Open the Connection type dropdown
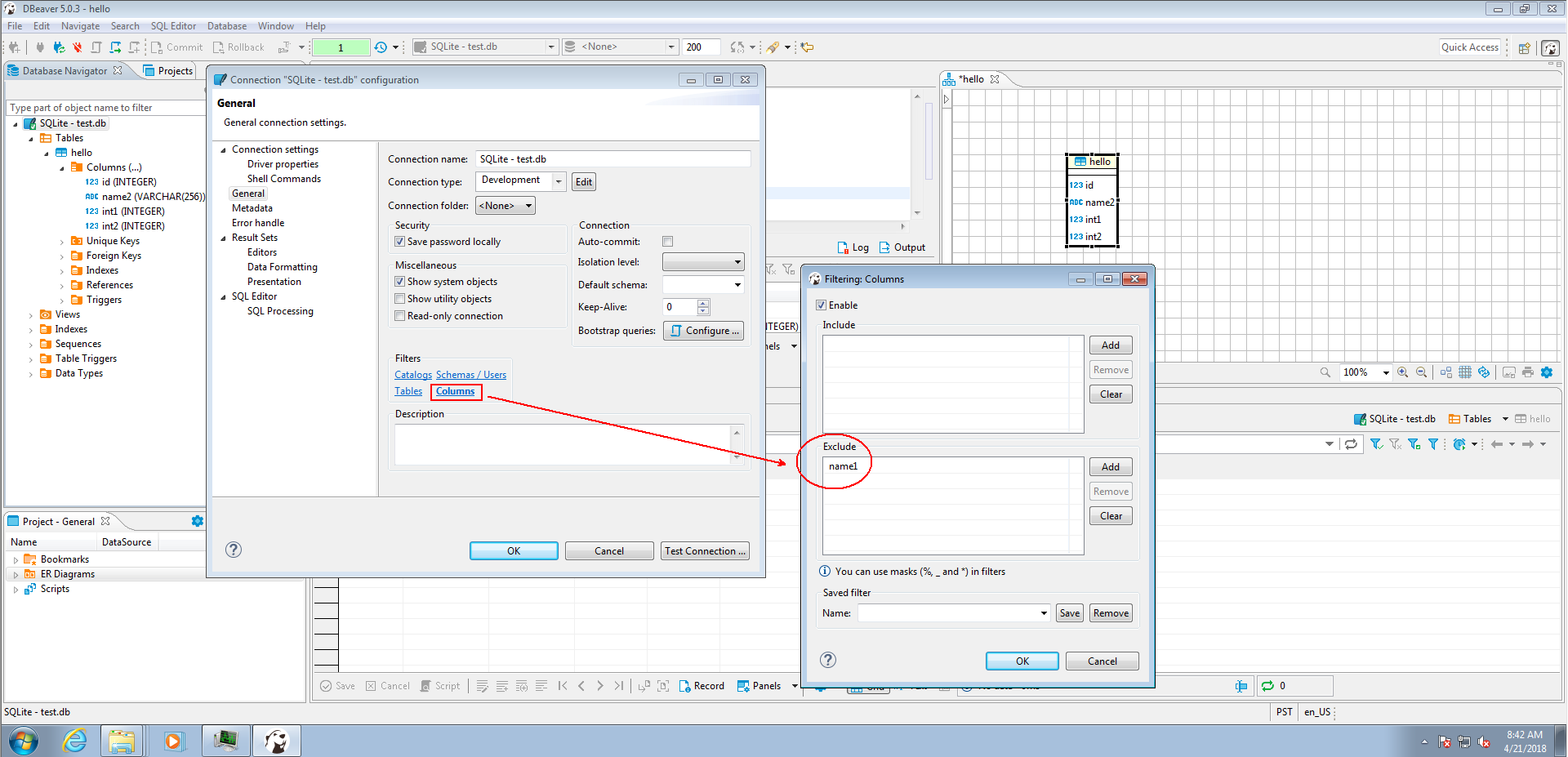The height and width of the screenshot is (757, 1568). pos(559,181)
